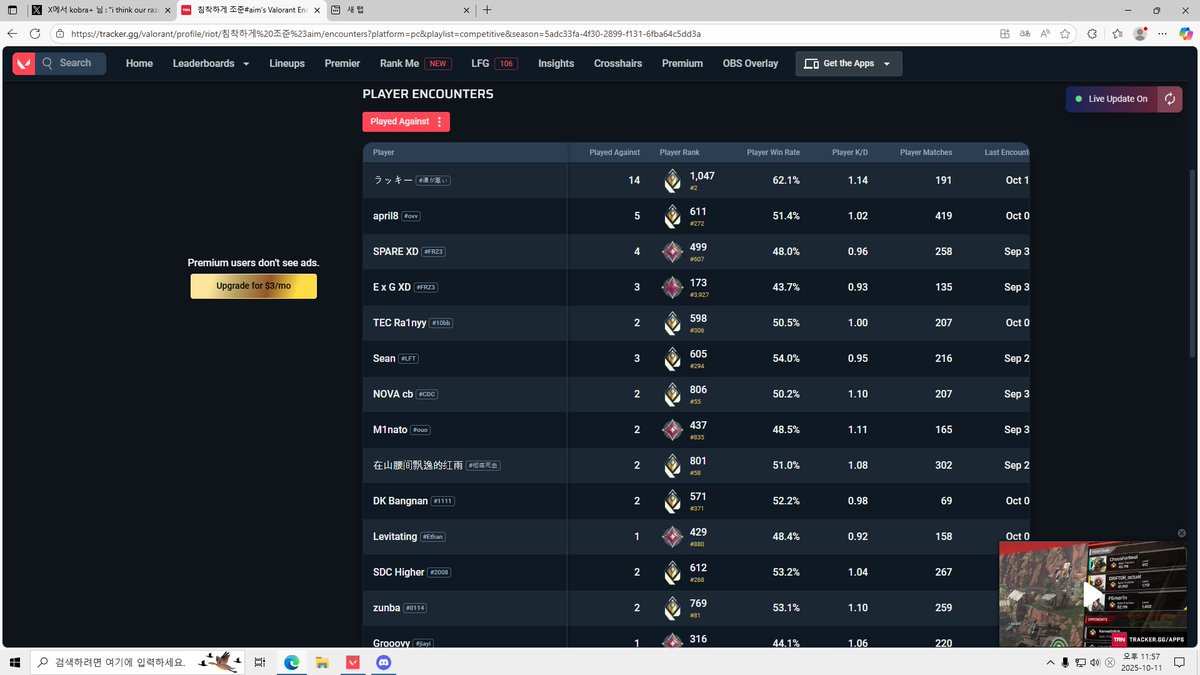The width and height of the screenshot is (1200, 675).
Task: Click rank icon in ラッキー row
Action: click(673, 180)
